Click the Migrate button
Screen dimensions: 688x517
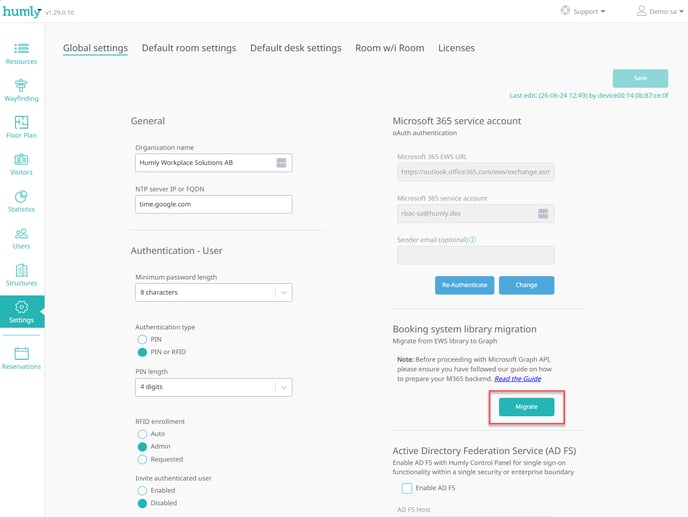pyautogui.click(x=526, y=407)
